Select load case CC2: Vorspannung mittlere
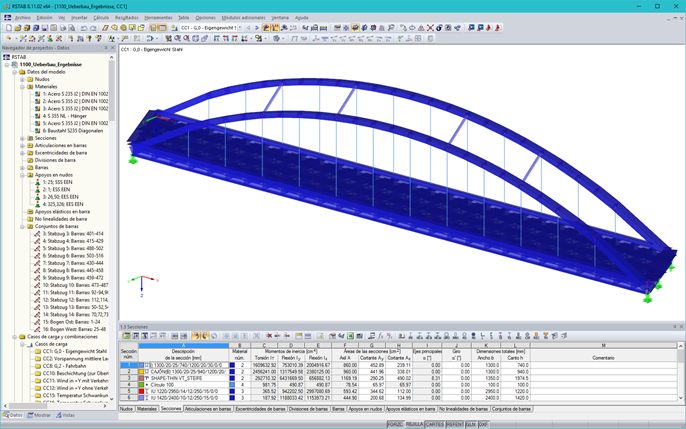686x429 pixels. pyautogui.click(x=75, y=359)
